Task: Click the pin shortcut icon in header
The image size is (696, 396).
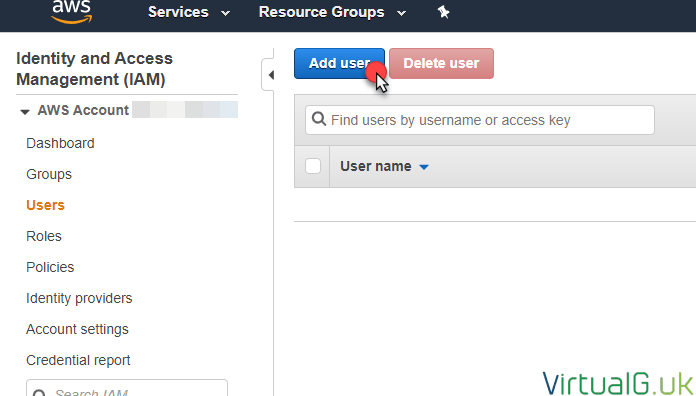Action: (x=443, y=12)
